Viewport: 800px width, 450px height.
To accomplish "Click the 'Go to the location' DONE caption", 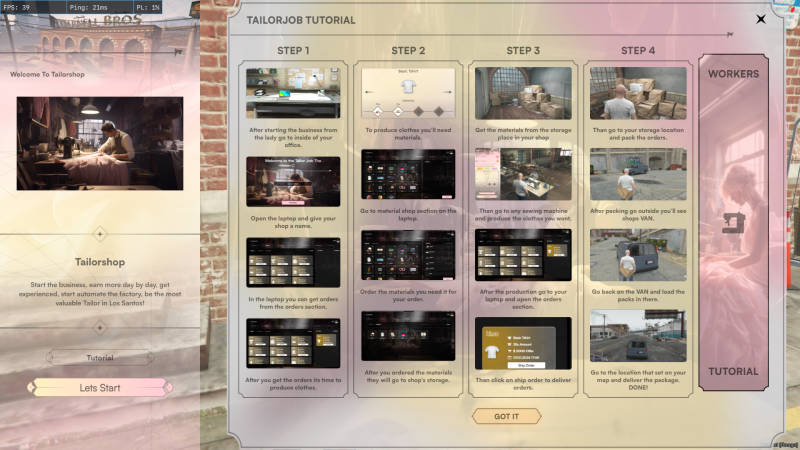I will [x=638, y=380].
